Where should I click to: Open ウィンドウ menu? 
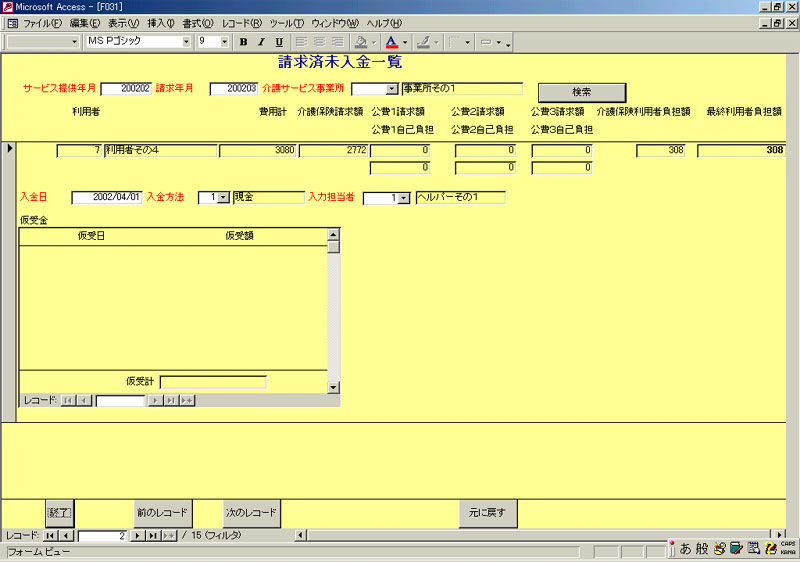[x=335, y=23]
